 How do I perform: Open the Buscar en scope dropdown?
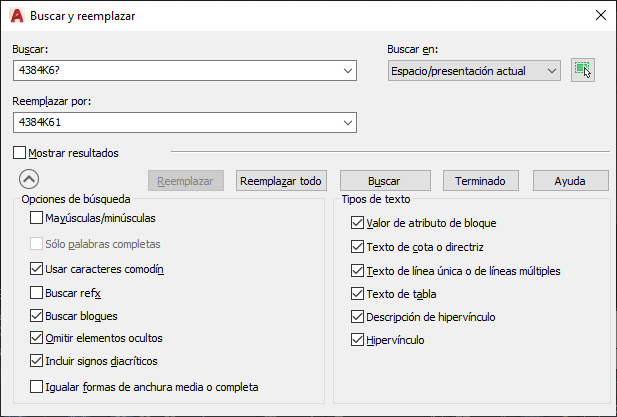(x=551, y=70)
